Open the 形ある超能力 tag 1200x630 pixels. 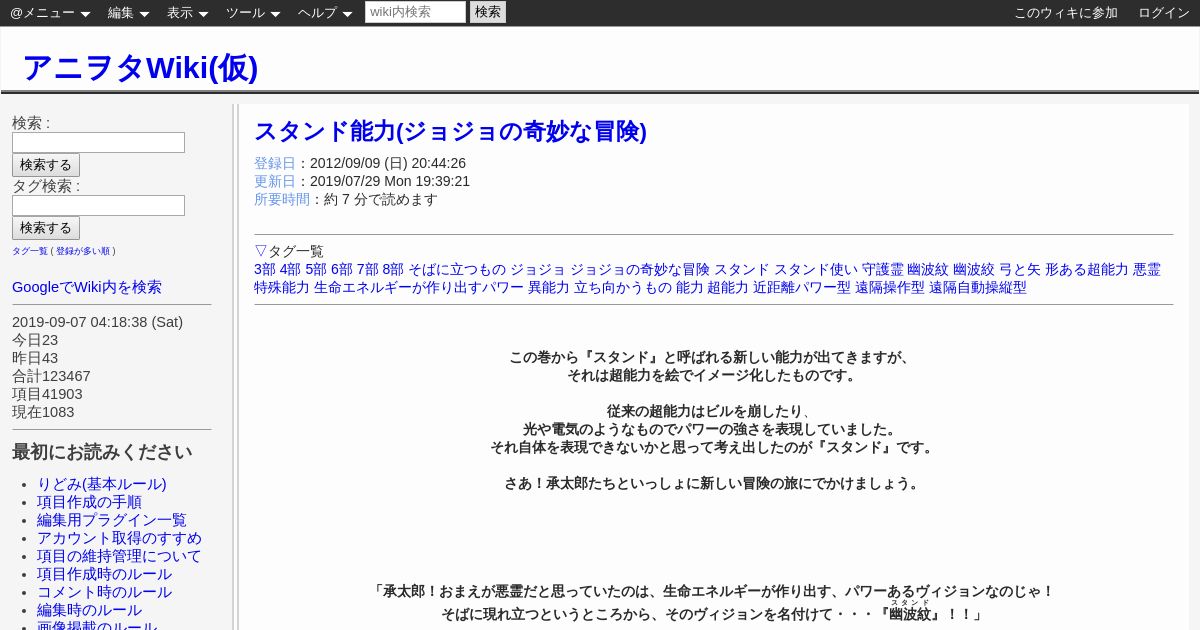click(1087, 269)
